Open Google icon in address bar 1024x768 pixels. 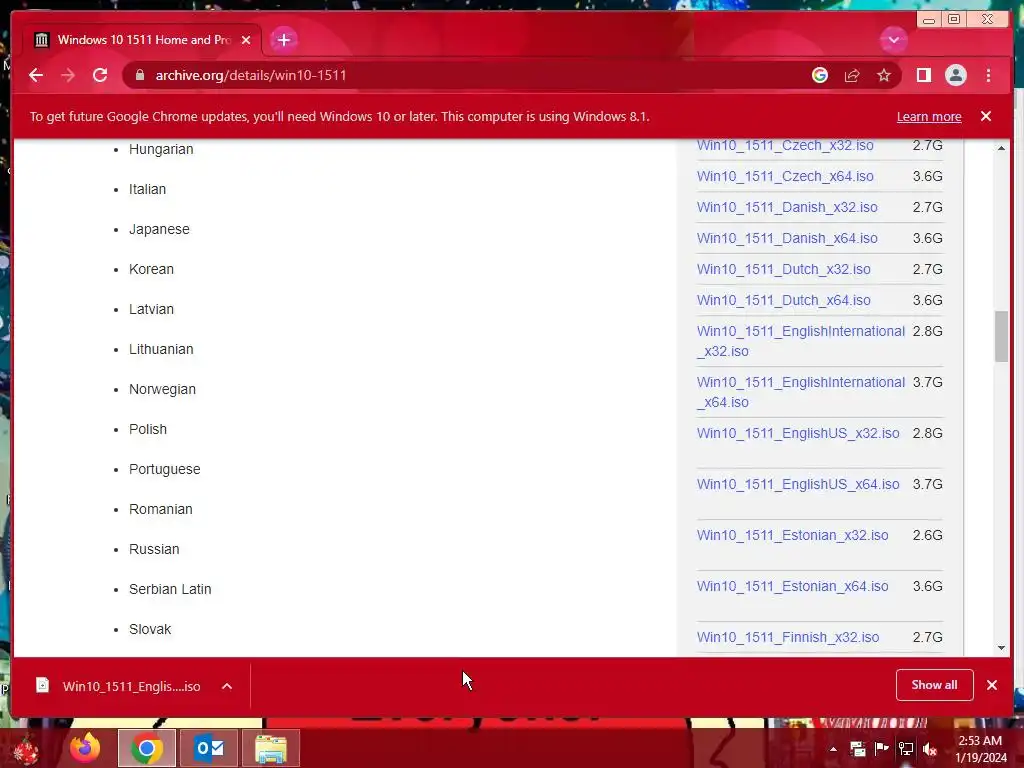pyautogui.click(x=820, y=76)
